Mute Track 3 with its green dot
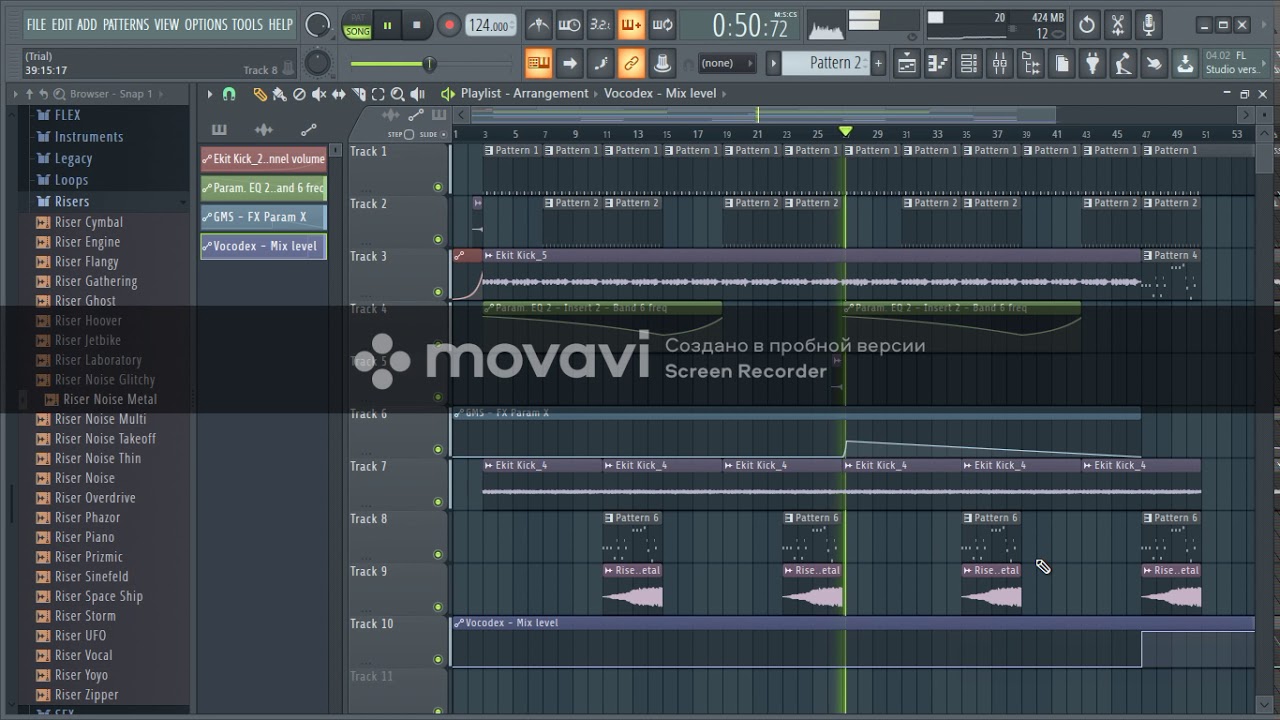The height and width of the screenshot is (720, 1280). tap(438, 292)
